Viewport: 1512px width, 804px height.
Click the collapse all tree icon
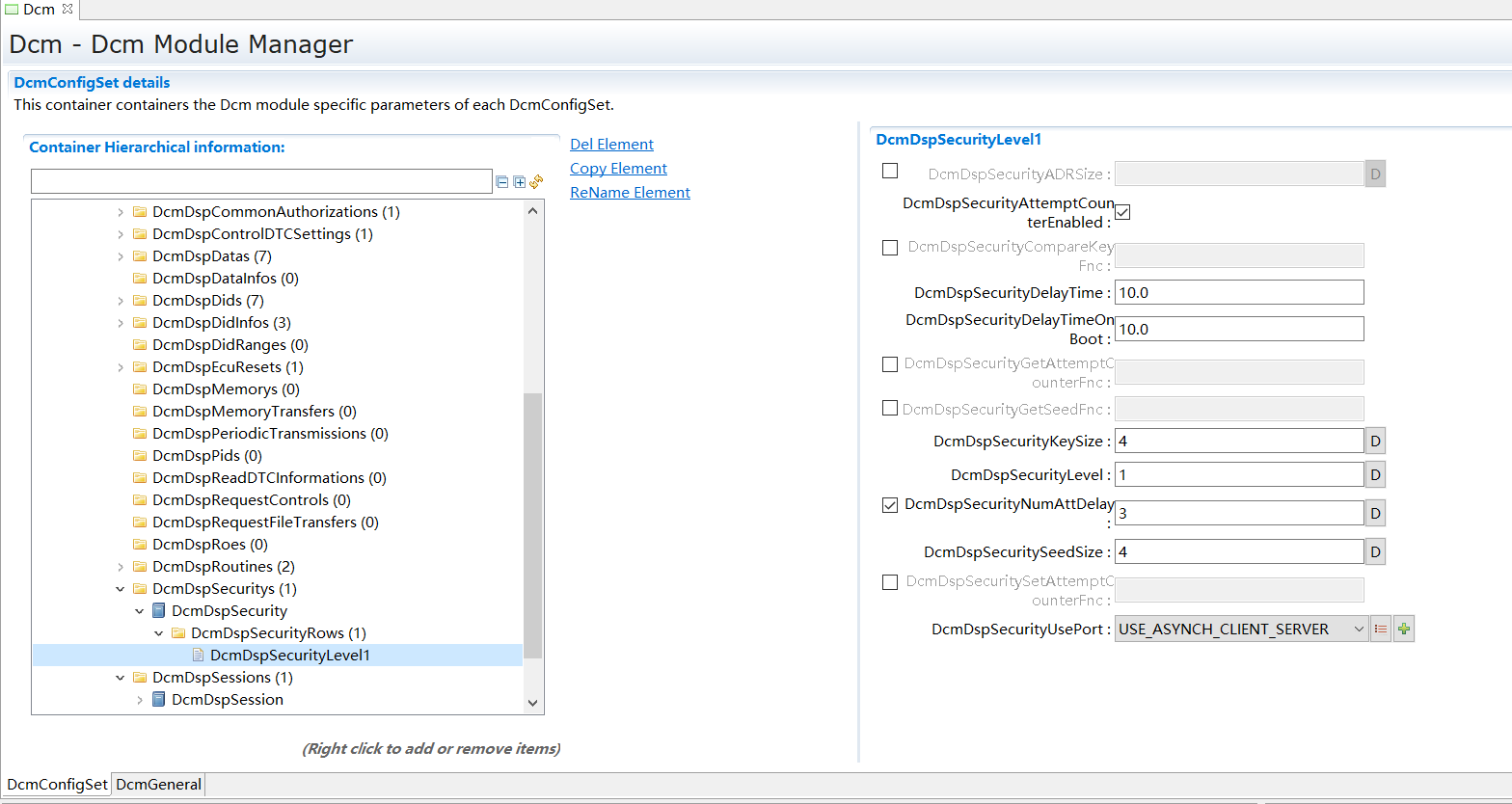point(501,181)
